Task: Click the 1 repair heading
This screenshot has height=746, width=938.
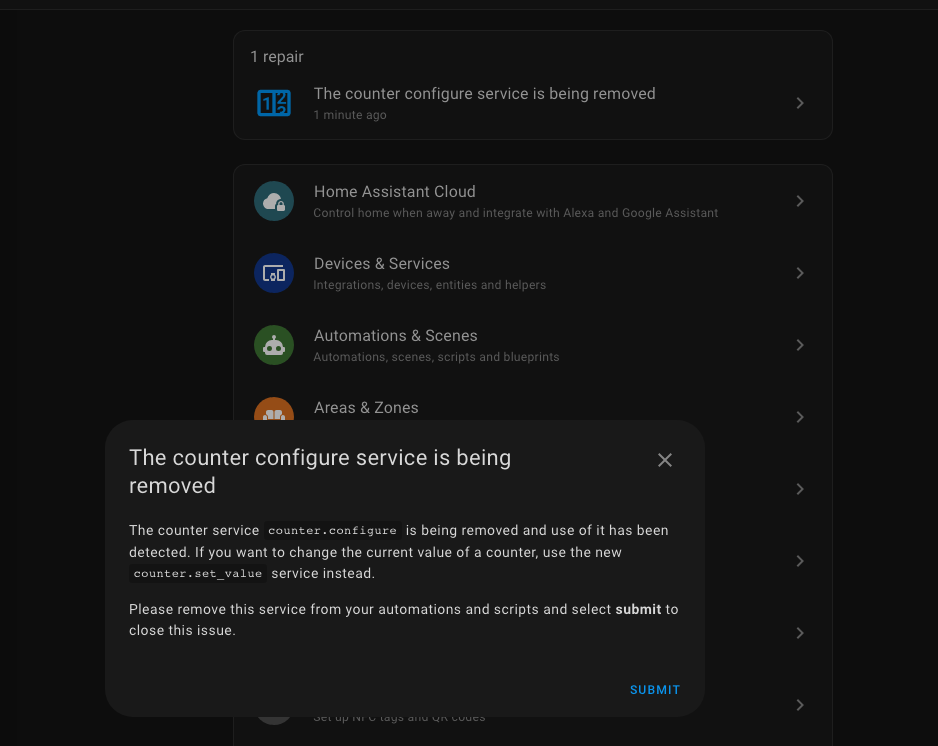Action: [277, 57]
